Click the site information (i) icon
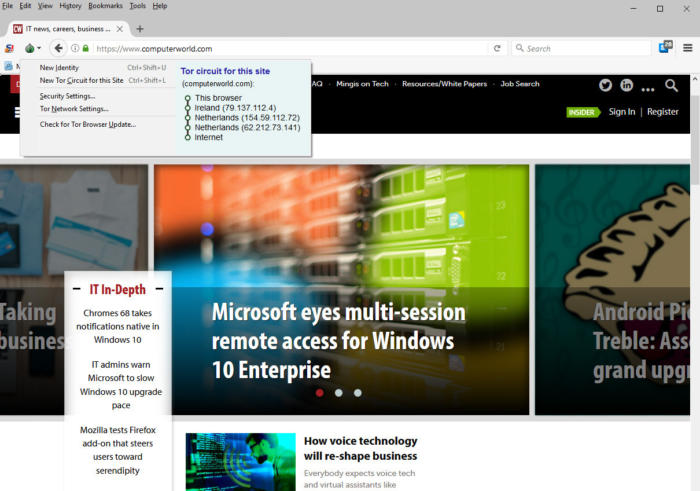 point(75,48)
